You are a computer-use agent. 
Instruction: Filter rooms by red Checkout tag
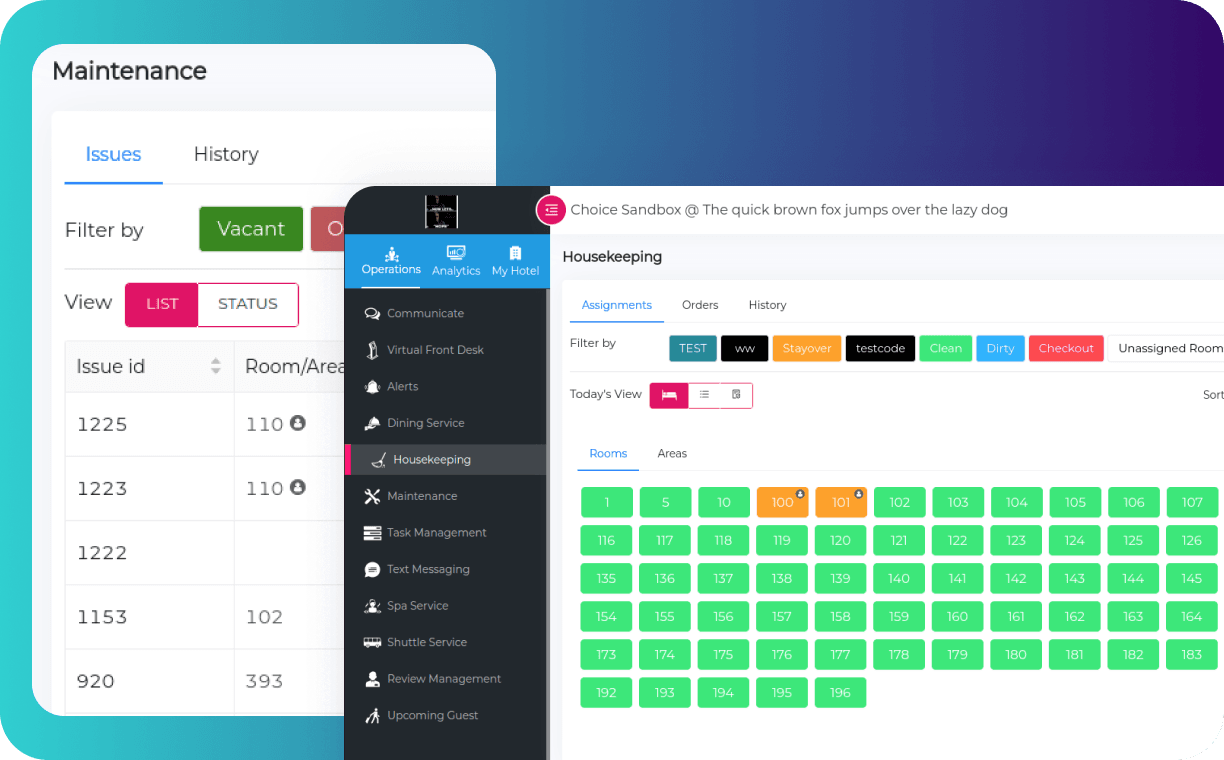1065,348
